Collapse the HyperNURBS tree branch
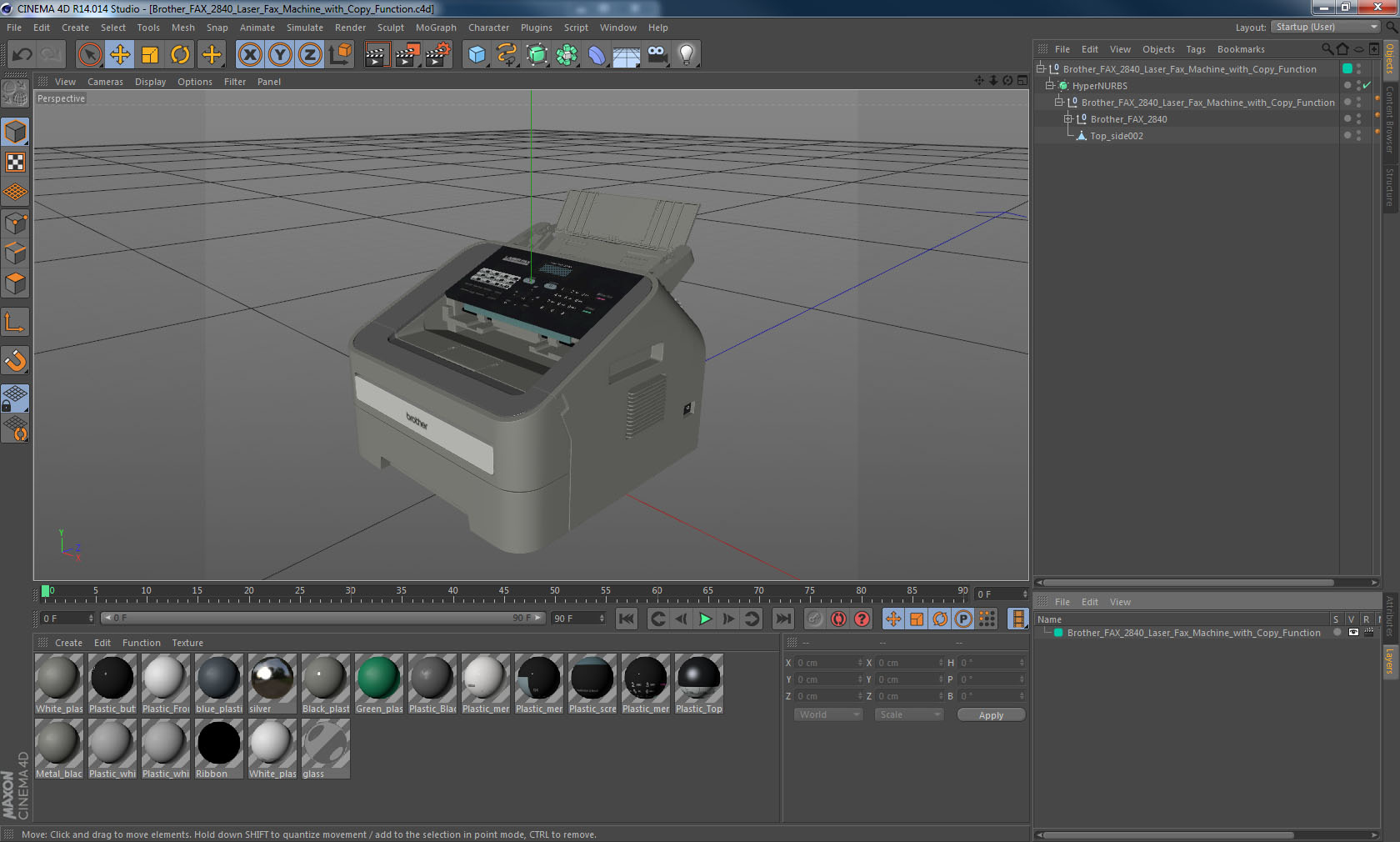 coord(1048,85)
